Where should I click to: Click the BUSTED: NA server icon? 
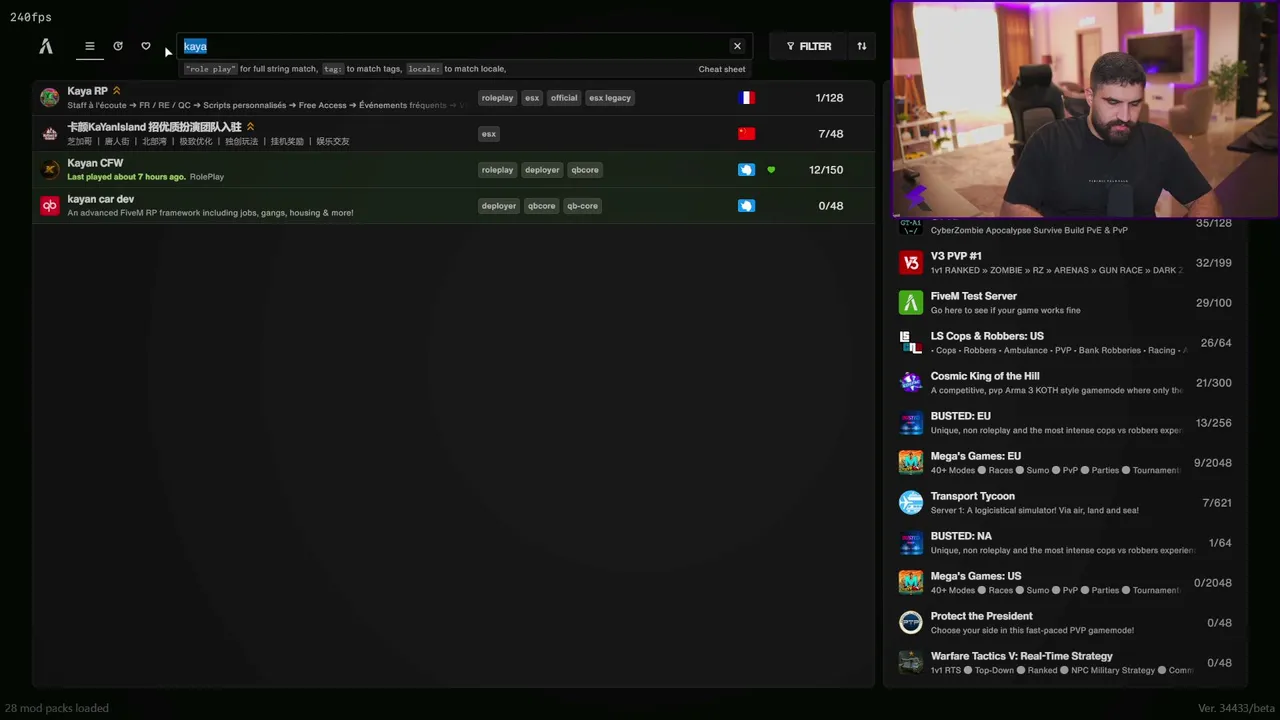point(910,543)
